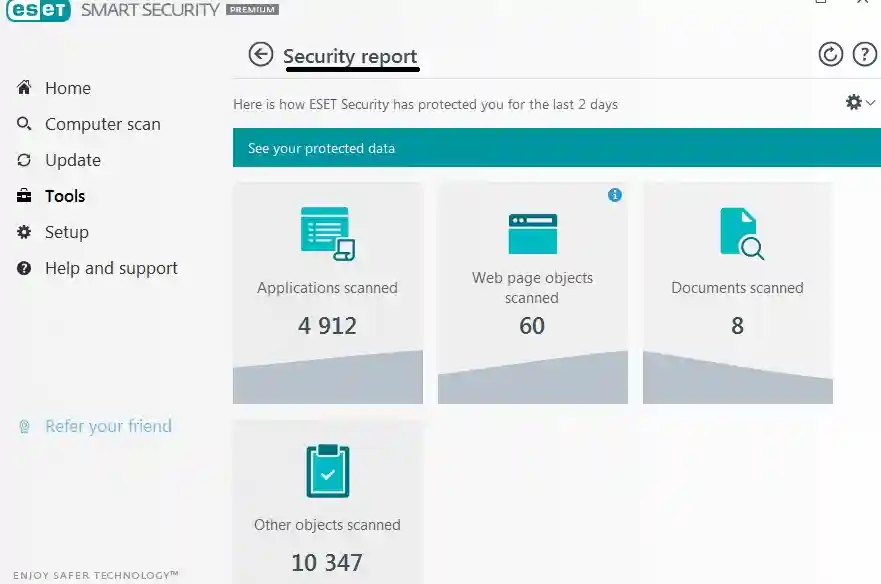881x584 pixels.
Task: Click the Documents scanned icon
Action: point(736,232)
